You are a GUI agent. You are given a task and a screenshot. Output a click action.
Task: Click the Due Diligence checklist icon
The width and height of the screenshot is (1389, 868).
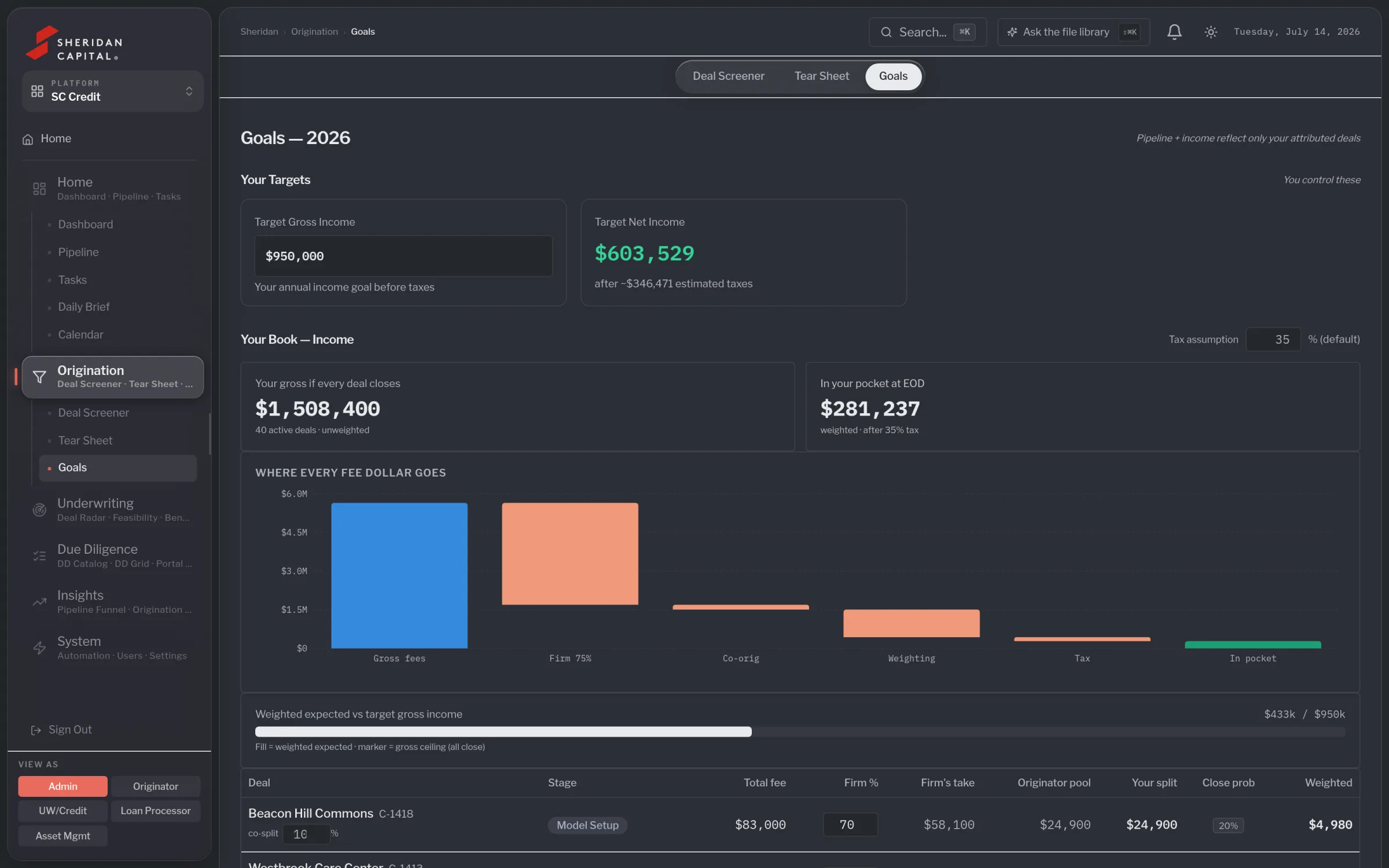39,556
